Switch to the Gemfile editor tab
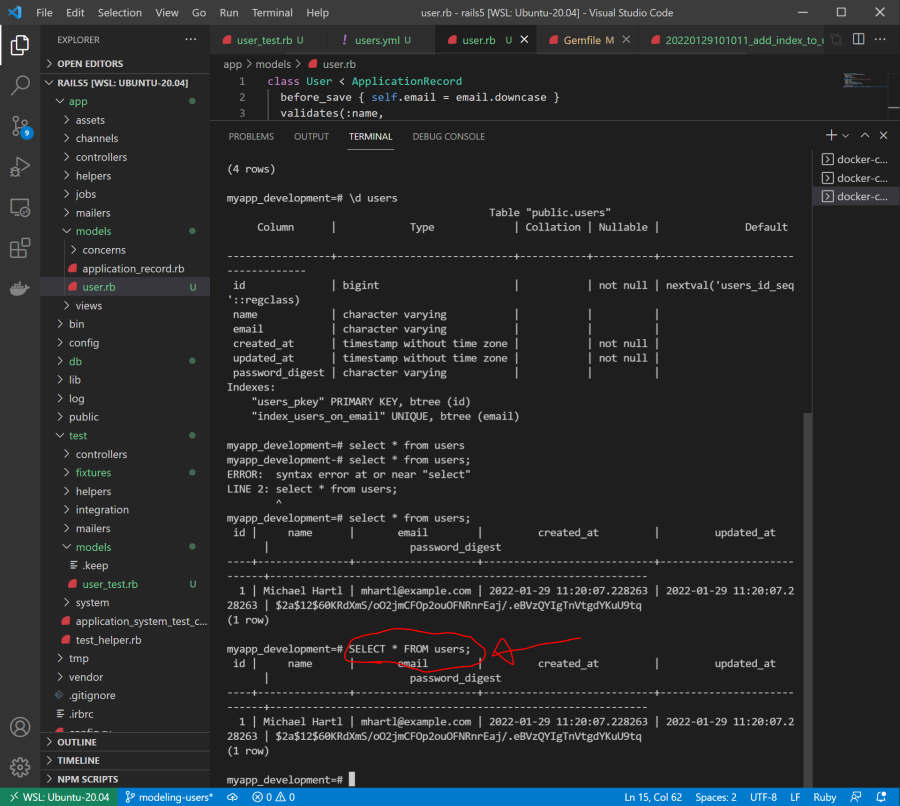 click(x=588, y=40)
